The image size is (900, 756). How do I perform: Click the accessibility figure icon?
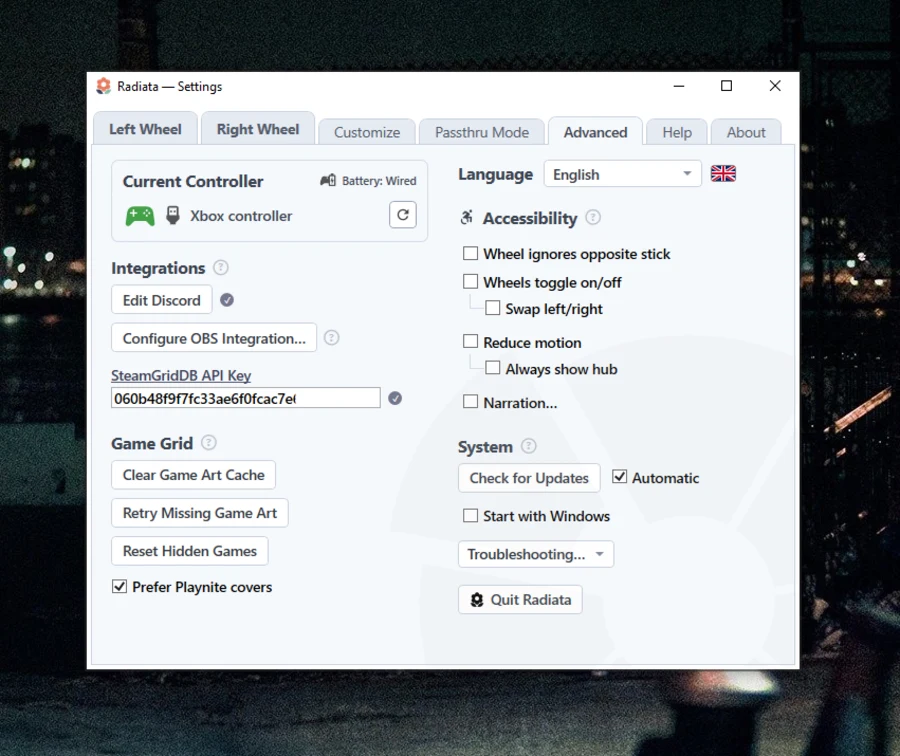tap(467, 218)
